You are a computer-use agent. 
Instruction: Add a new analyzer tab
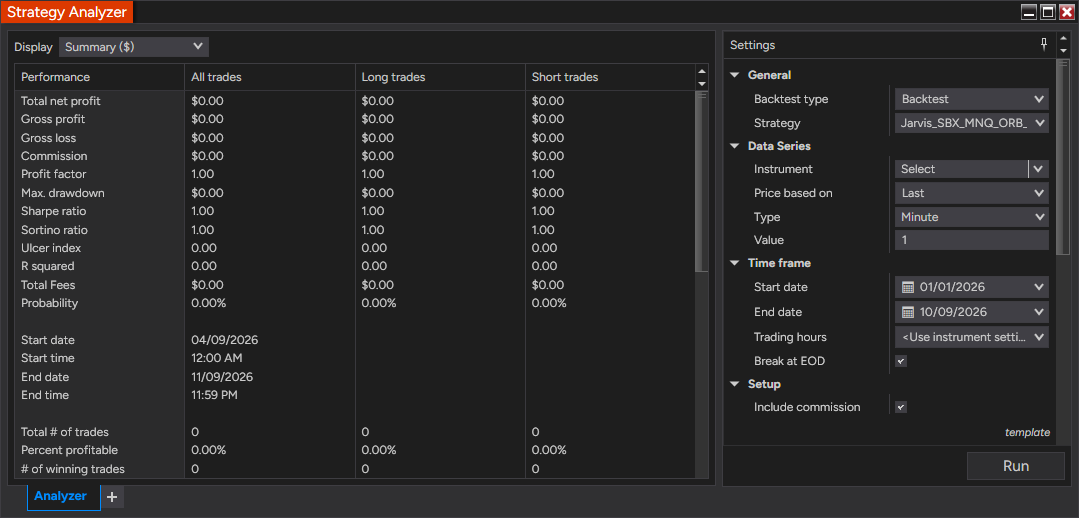[112, 496]
